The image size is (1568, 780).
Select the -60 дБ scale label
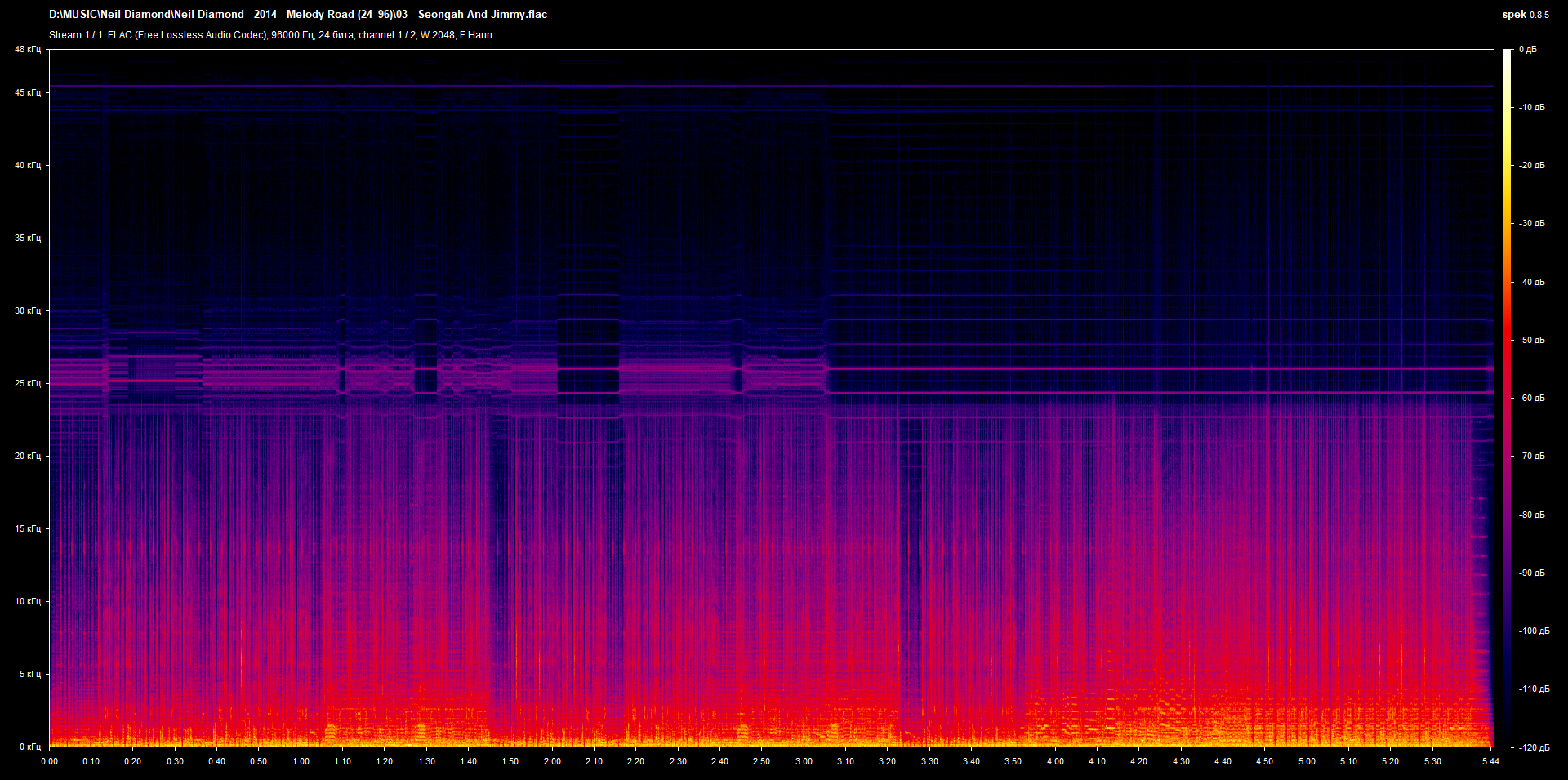point(1531,399)
